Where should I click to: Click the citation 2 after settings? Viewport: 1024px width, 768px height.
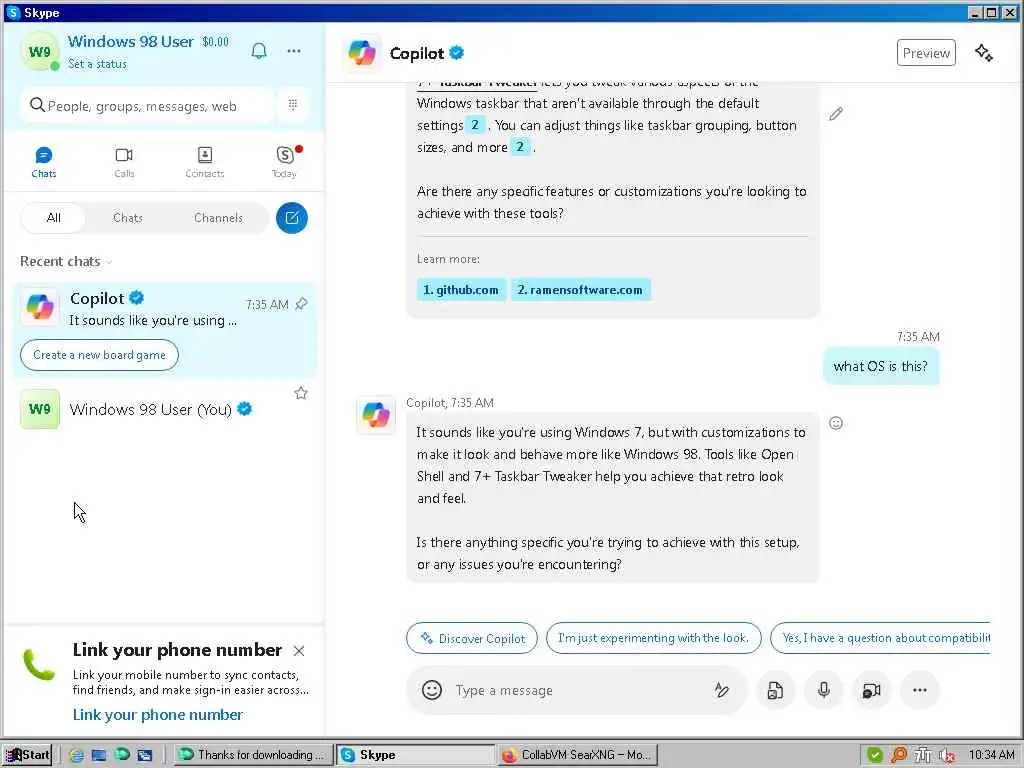475,124
